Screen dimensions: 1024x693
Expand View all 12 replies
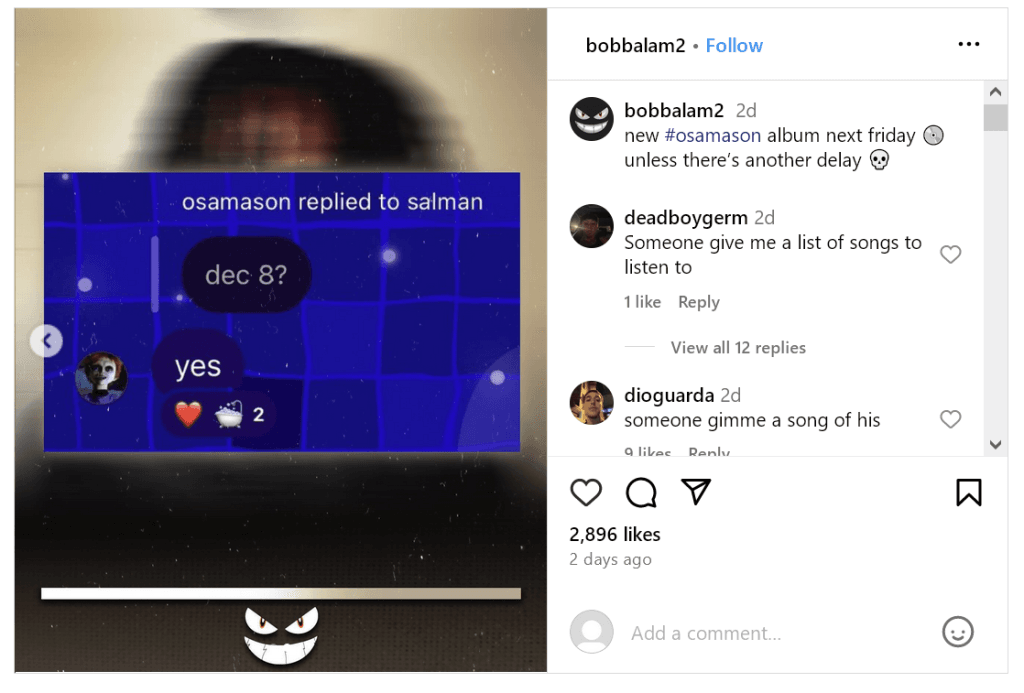click(738, 347)
